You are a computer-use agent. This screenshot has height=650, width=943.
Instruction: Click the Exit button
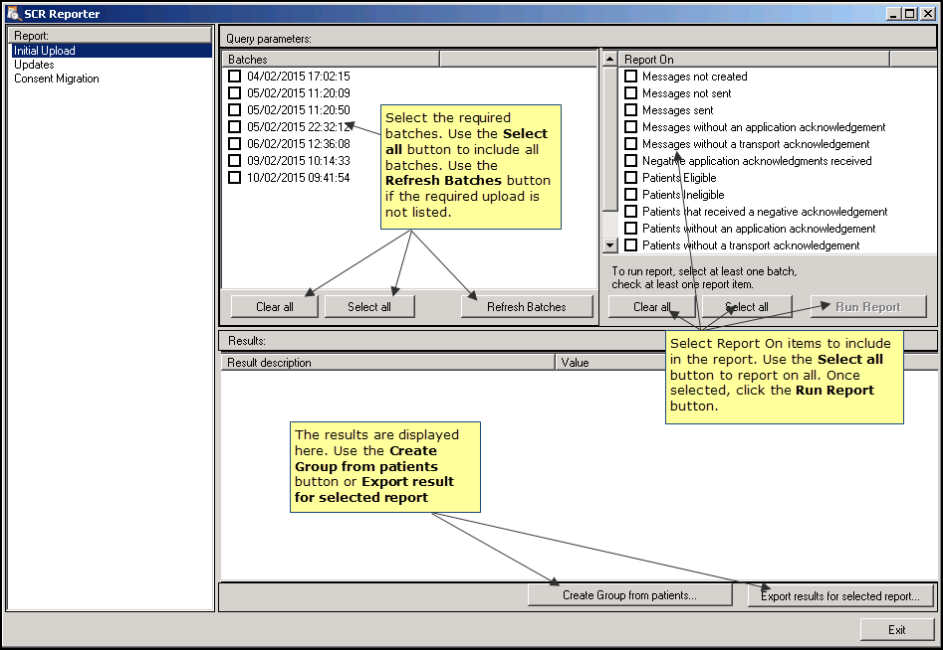tap(897, 630)
